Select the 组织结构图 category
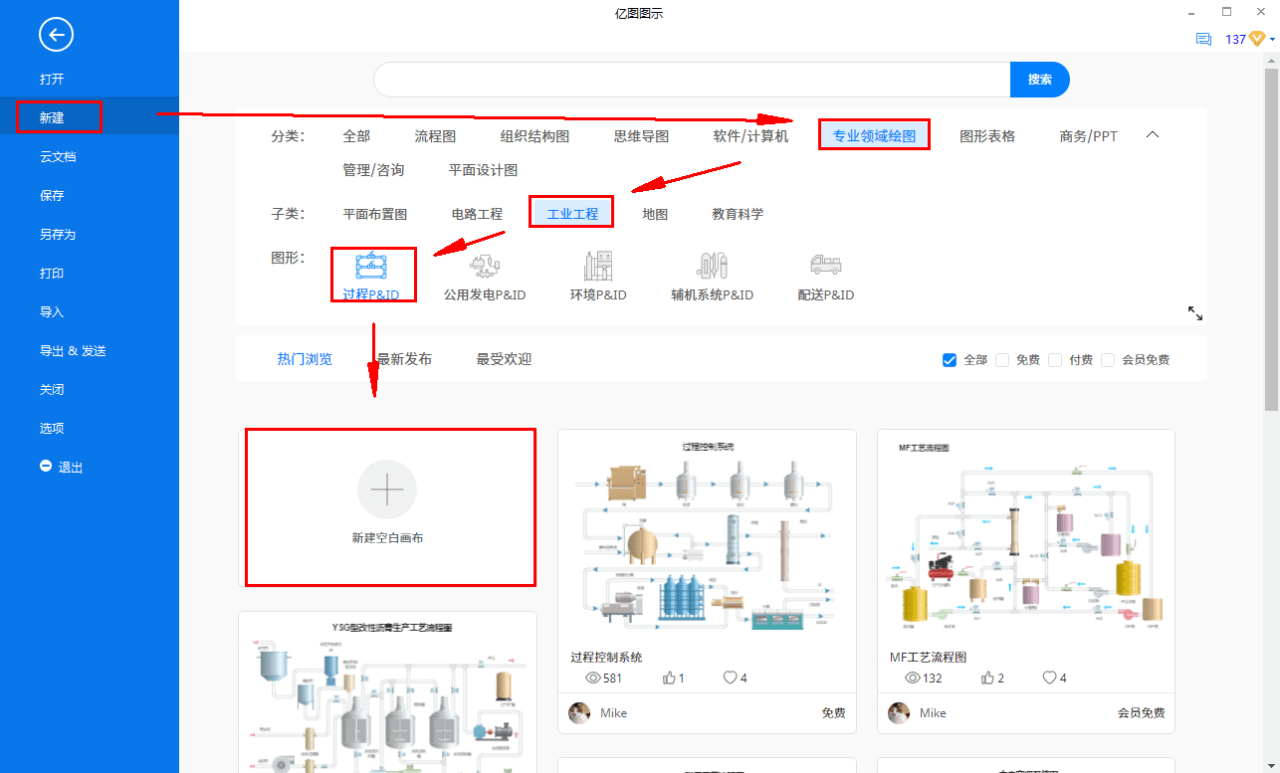 click(x=535, y=136)
